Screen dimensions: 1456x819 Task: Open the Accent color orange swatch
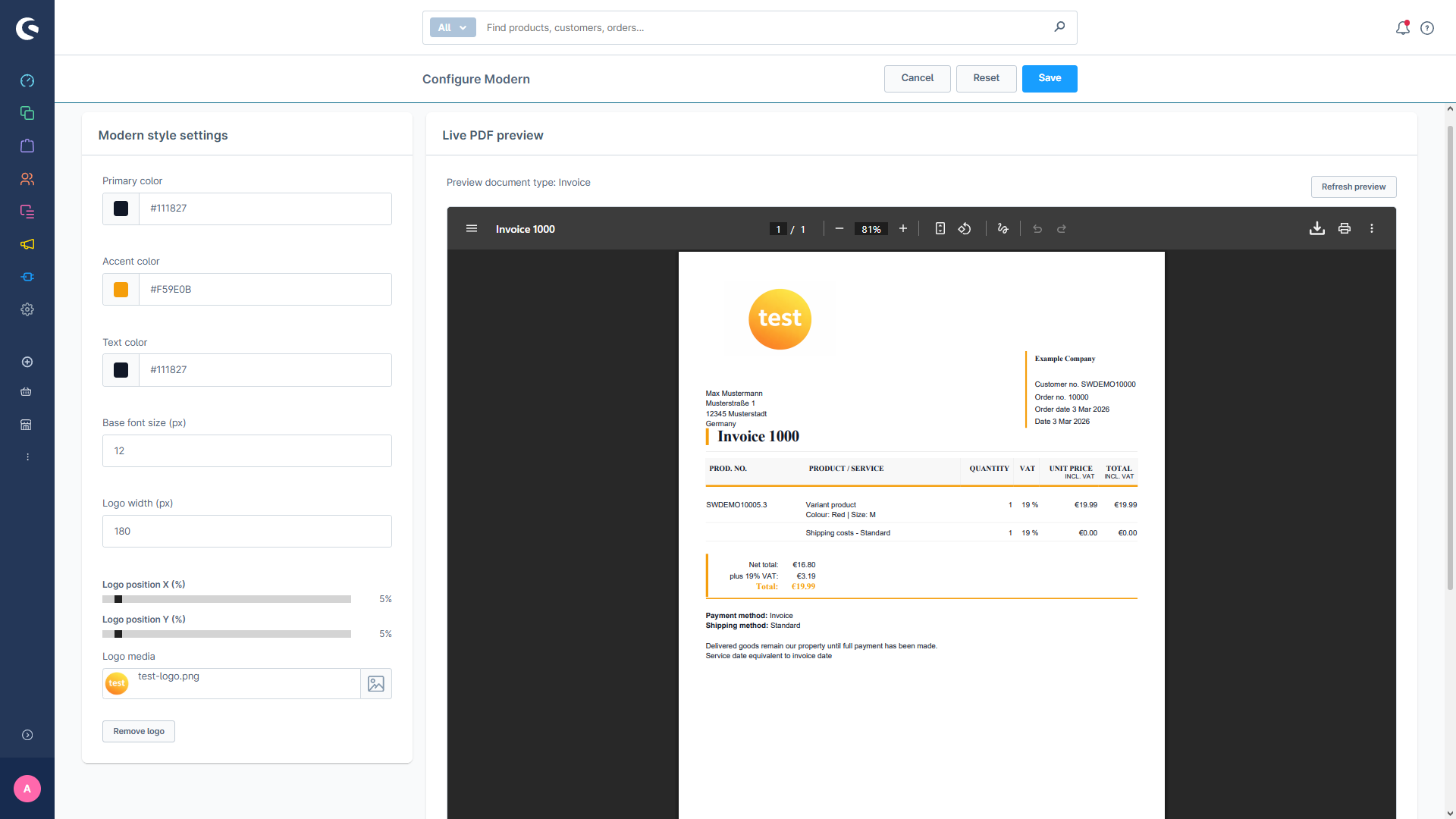tap(121, 290)
